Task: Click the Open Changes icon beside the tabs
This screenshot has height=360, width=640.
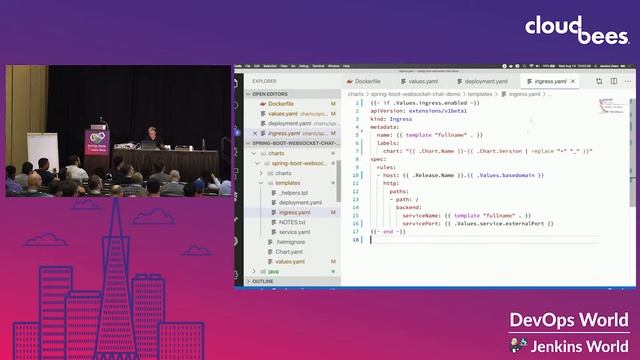Action: [x=599, y=81]
